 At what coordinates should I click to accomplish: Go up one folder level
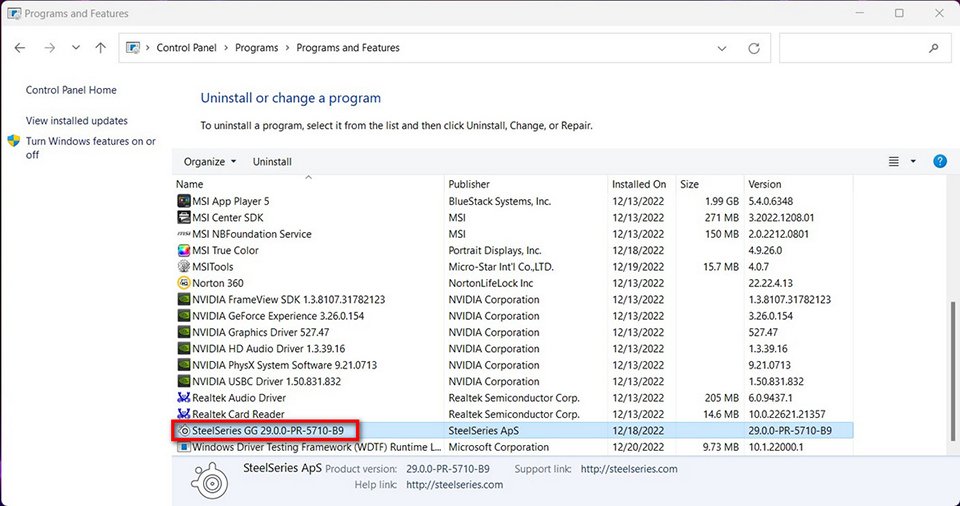click(100, 48)
